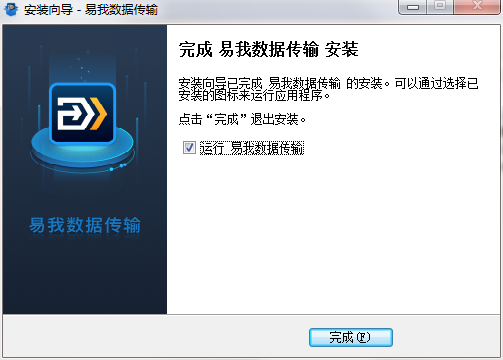503x360 pixels.
Task: Click the 安装向导 - 易我数据传输 window title text
Action: pos(91,9)
